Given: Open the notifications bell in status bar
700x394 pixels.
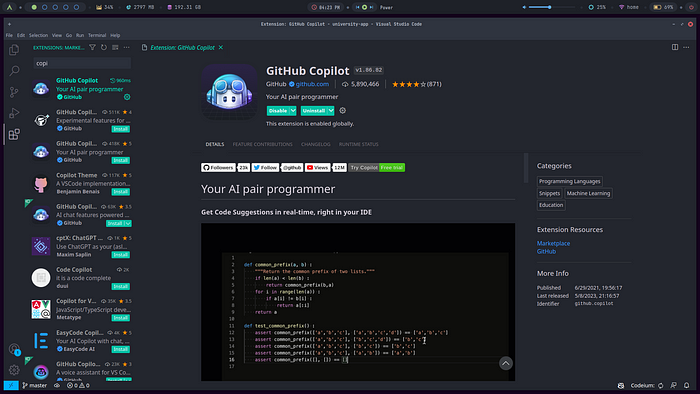Looking at the screenshot, I should (x=687, y=385).
